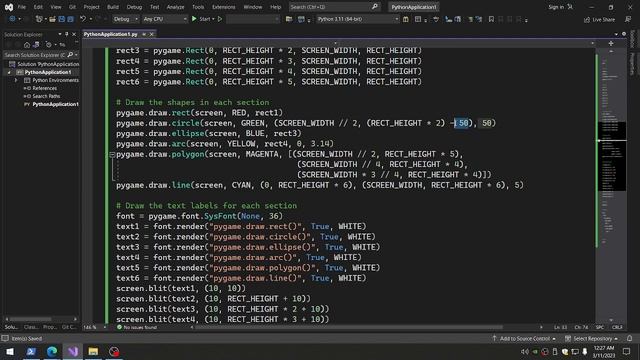Open File Explorer from taskbar
The image size is (640, 360).
pyautogui.click(x=93, y=351)
